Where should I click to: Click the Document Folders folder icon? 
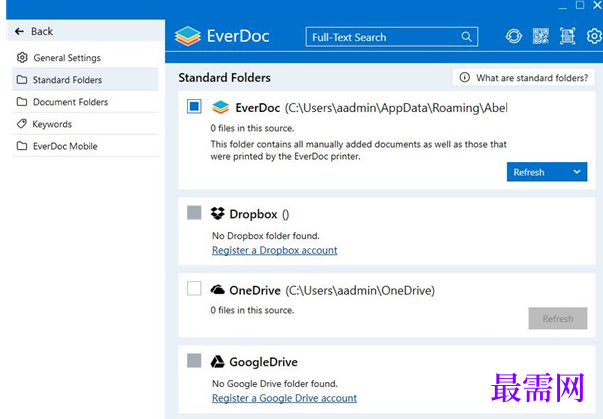tap(22, 101)
